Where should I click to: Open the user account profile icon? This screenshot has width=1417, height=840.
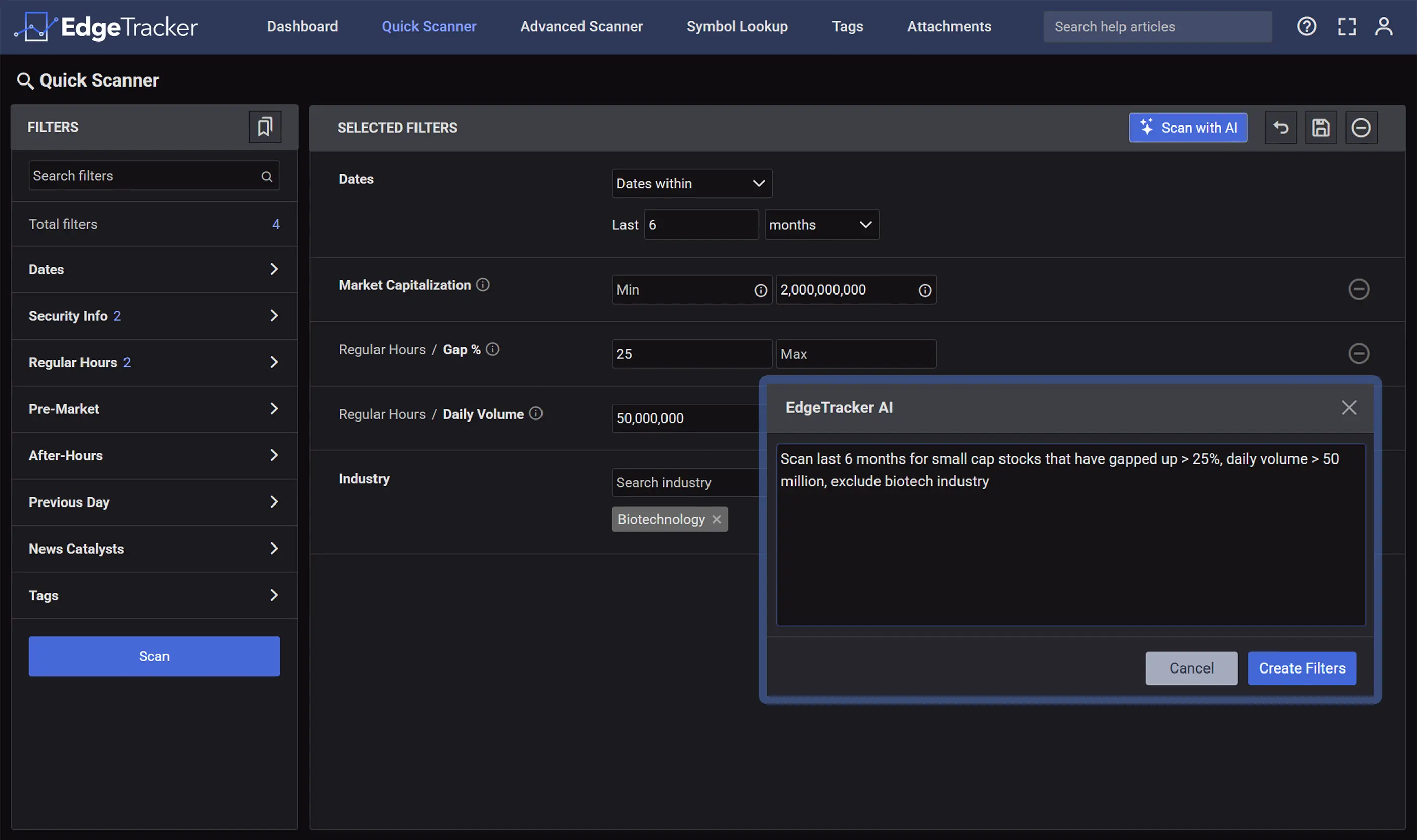[x=1383, y=27]
